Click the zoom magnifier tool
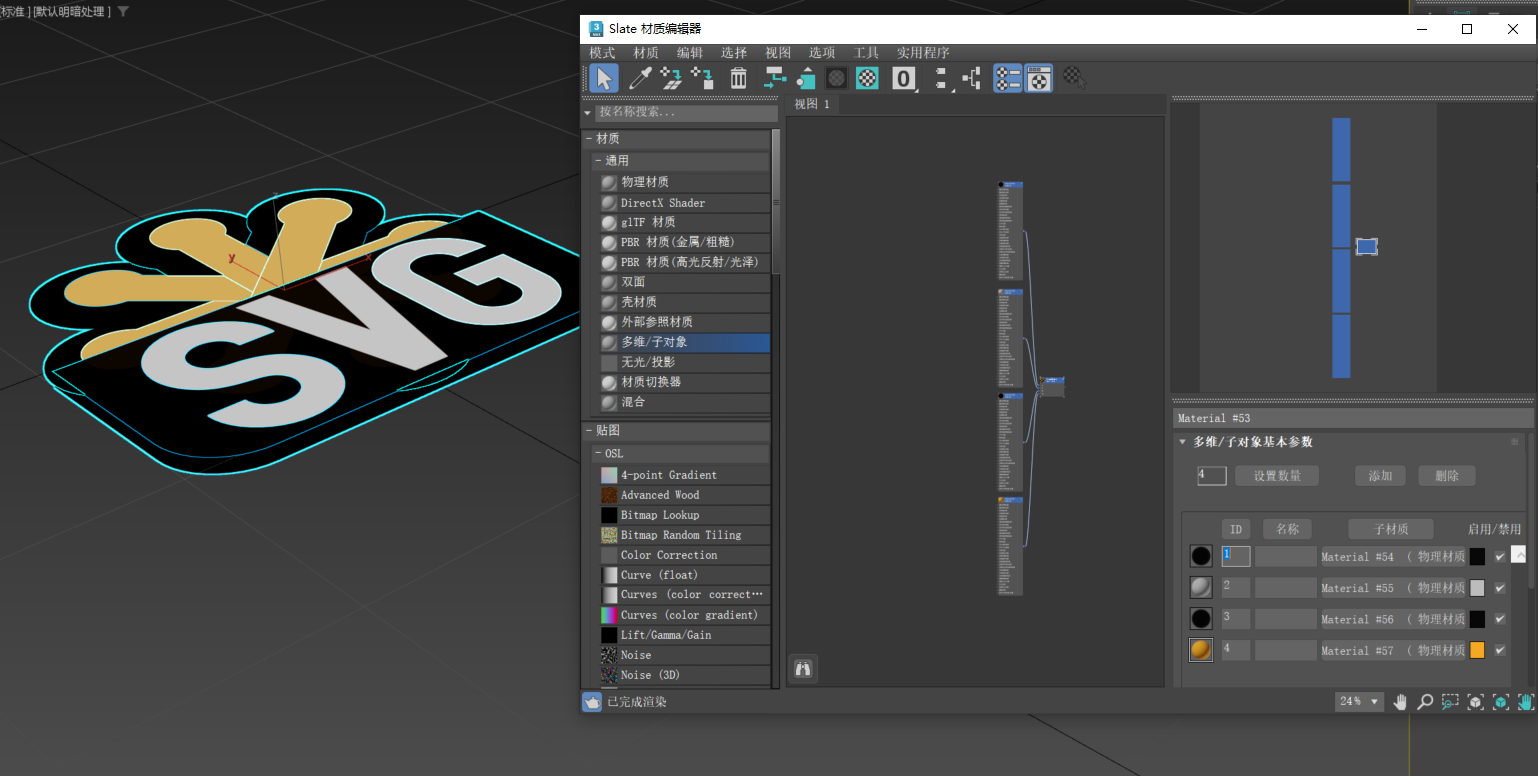The width and height of the screenshot is (1538, 776). pyautogui.click(x=1425, y=702)
